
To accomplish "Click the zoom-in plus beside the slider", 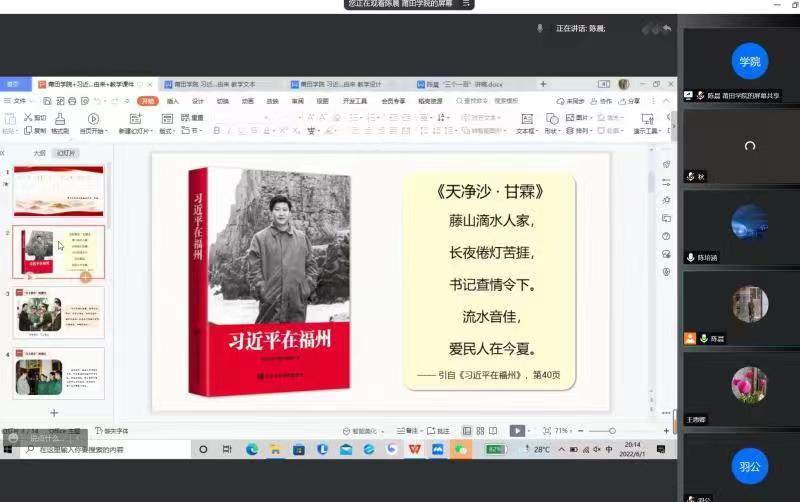I will [666, 431].
